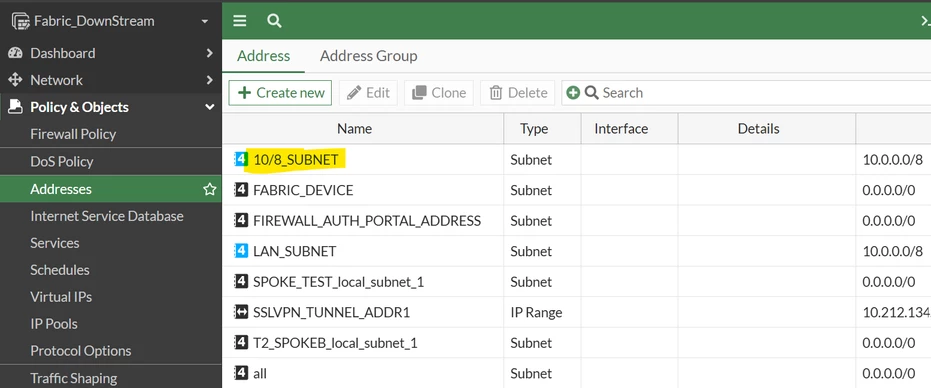Click Create new button

[280, 93]
